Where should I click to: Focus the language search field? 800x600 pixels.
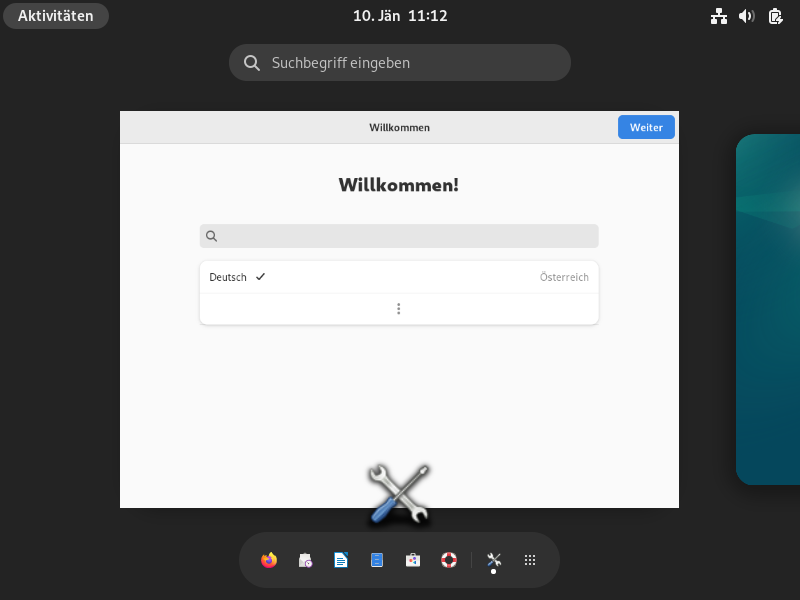click(x=399, y=236)
